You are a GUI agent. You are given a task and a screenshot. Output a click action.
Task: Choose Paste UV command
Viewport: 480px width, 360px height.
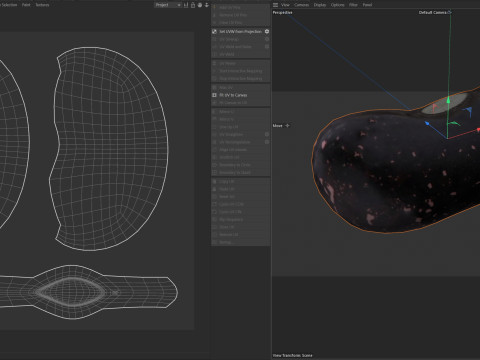coord(240,189)
